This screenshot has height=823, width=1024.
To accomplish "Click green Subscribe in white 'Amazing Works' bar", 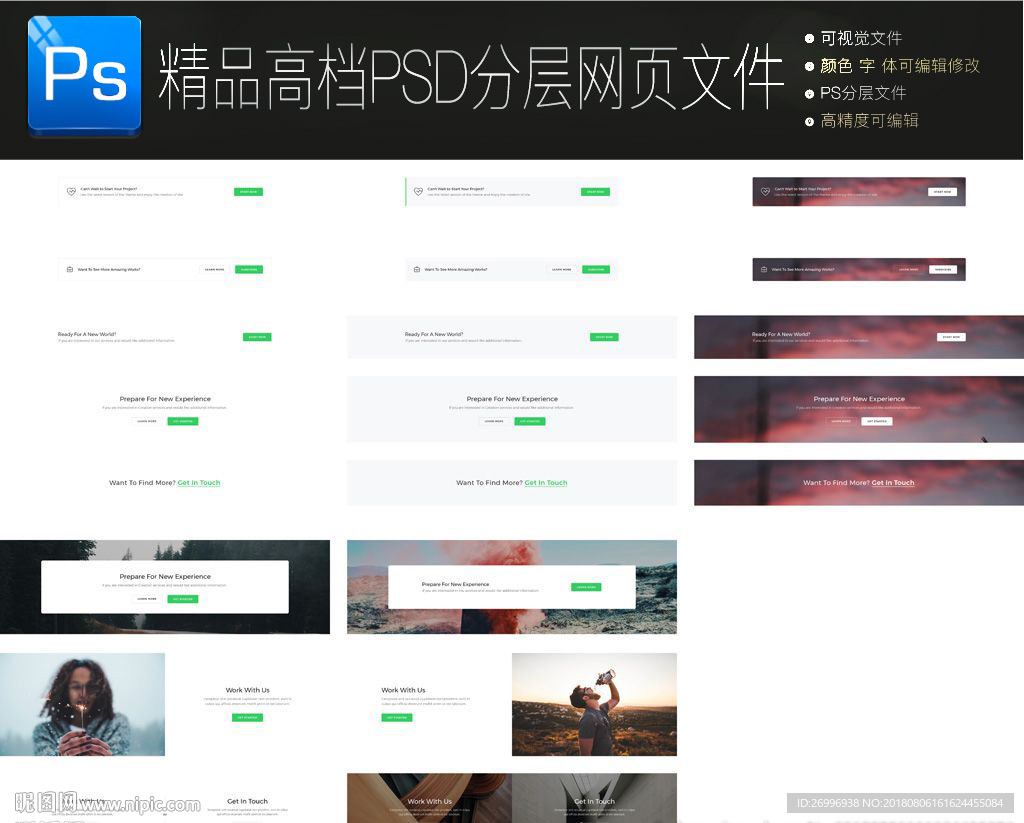I will (x=249, y=269).
